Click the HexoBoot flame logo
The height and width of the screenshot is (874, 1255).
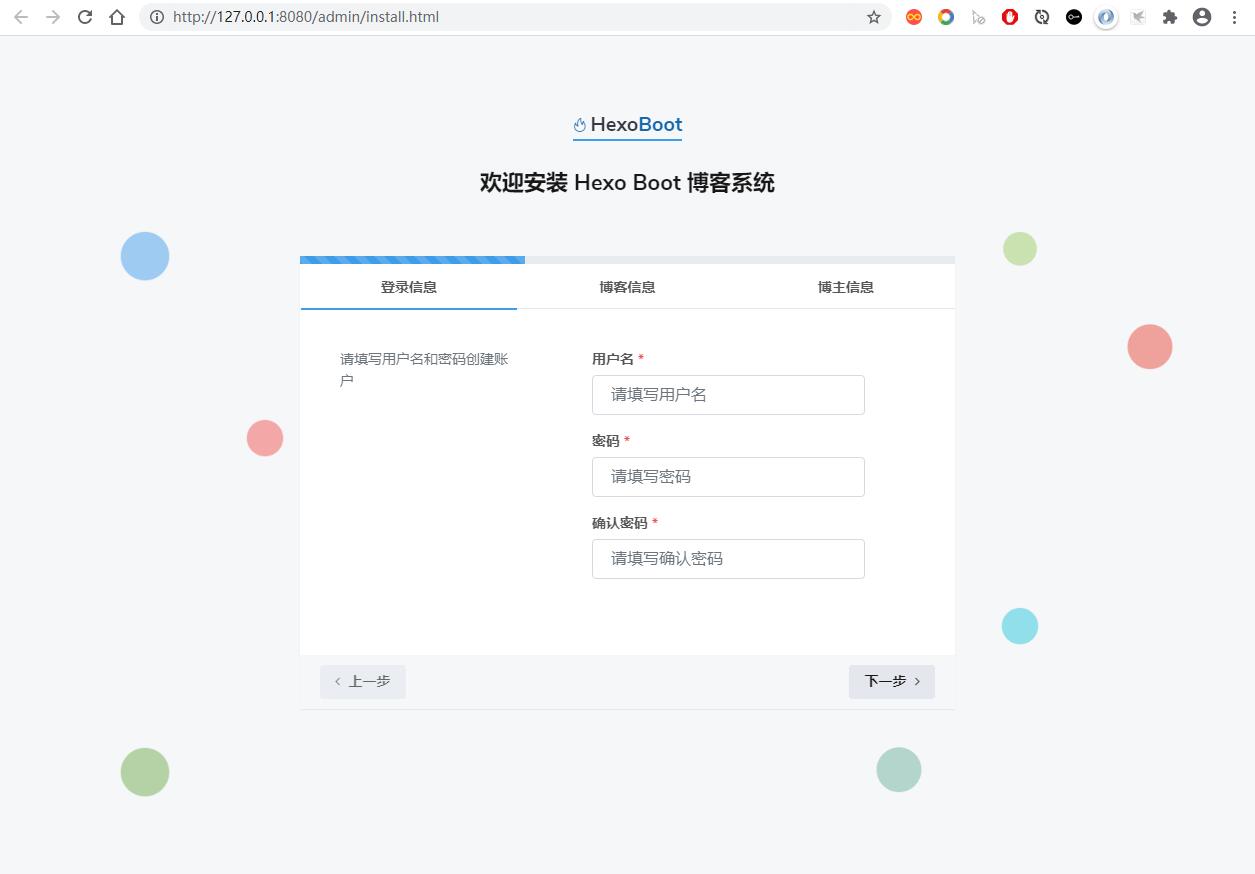coord(579,125)
